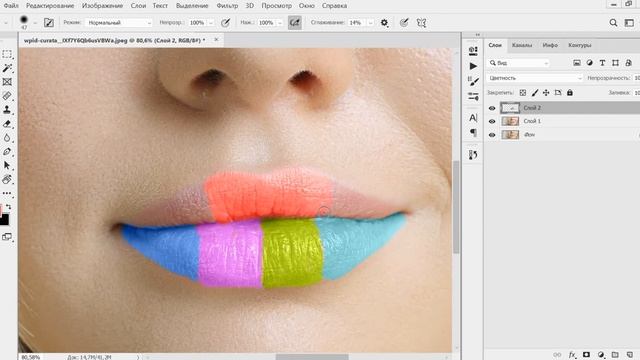
Task: Select the Hand rotate view tool
Action: pos(7,179)
